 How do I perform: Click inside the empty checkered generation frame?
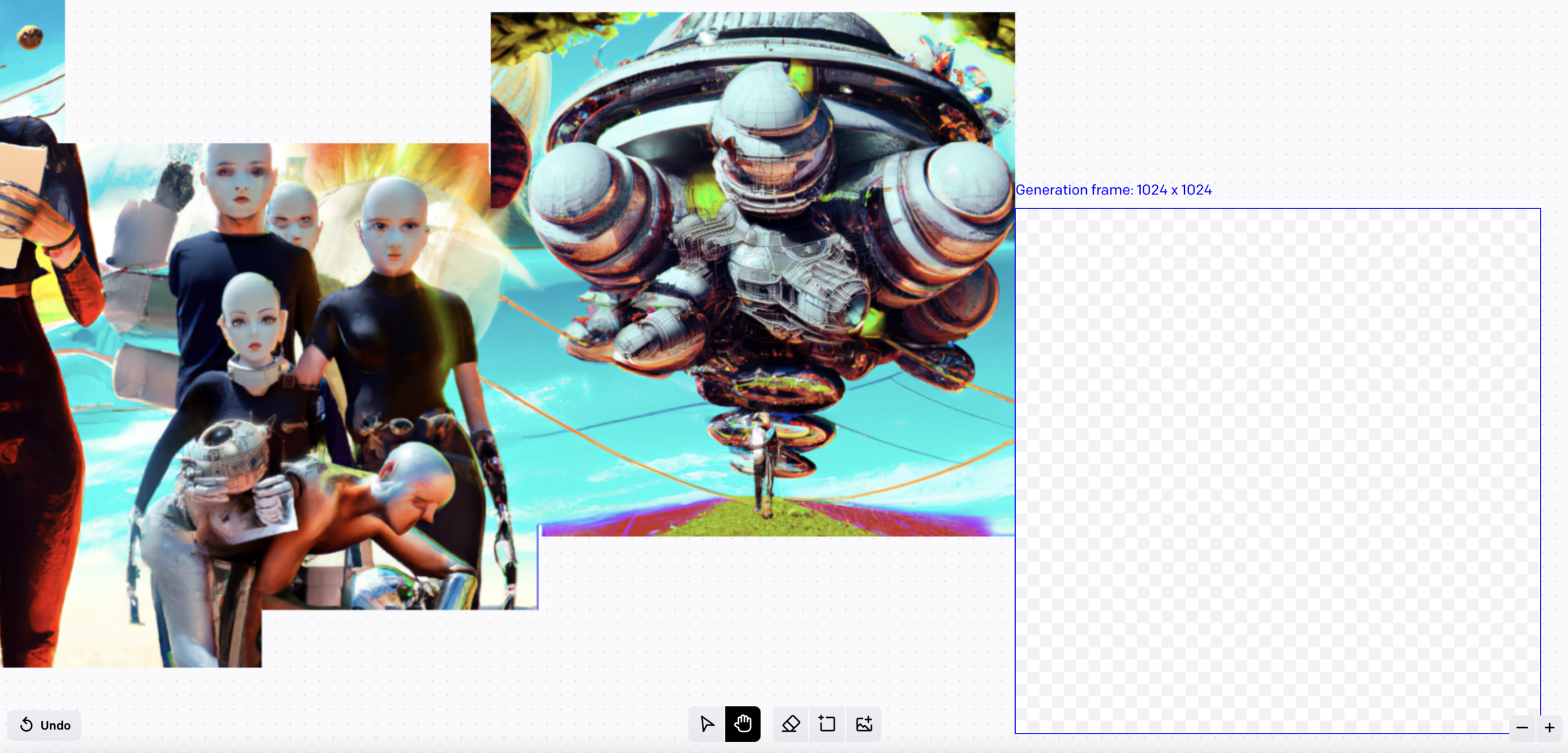(x=1277, y=471)
